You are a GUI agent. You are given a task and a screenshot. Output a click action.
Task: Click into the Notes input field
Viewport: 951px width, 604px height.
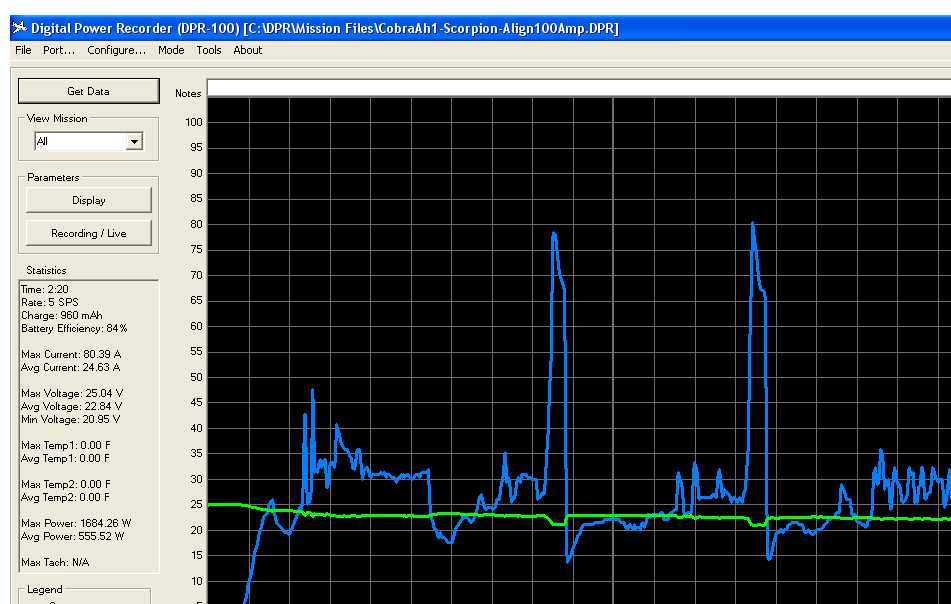pos(579,88)
